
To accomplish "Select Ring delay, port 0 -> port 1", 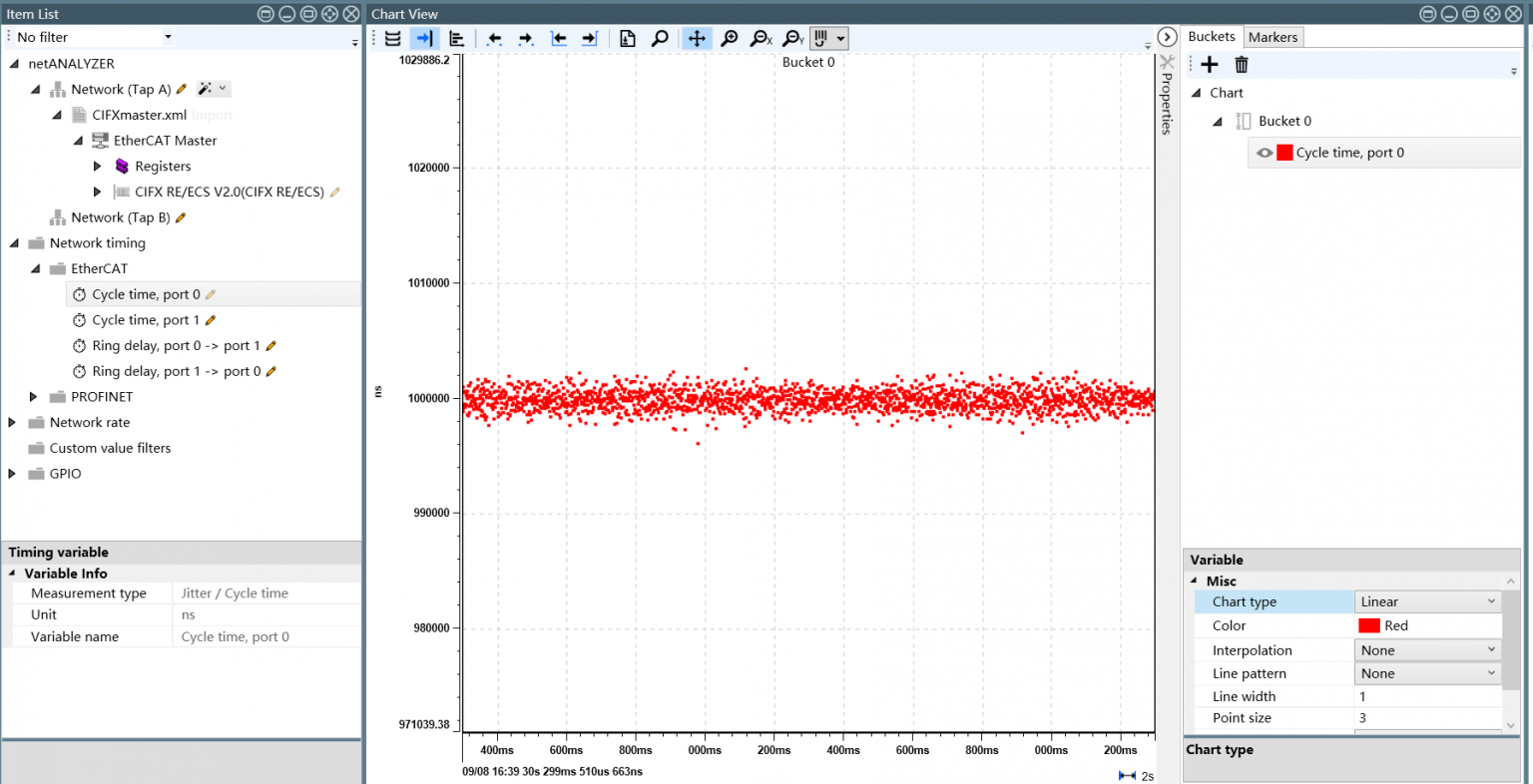I will [x=176, y=346].
